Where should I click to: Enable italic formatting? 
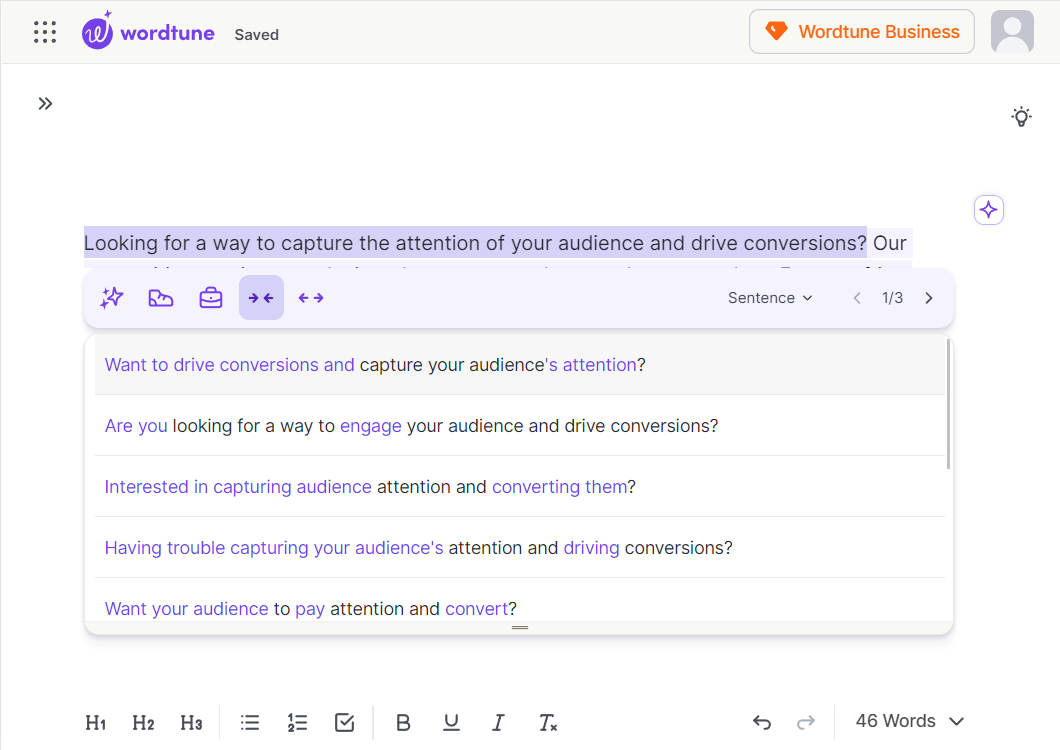coord(498,722)
